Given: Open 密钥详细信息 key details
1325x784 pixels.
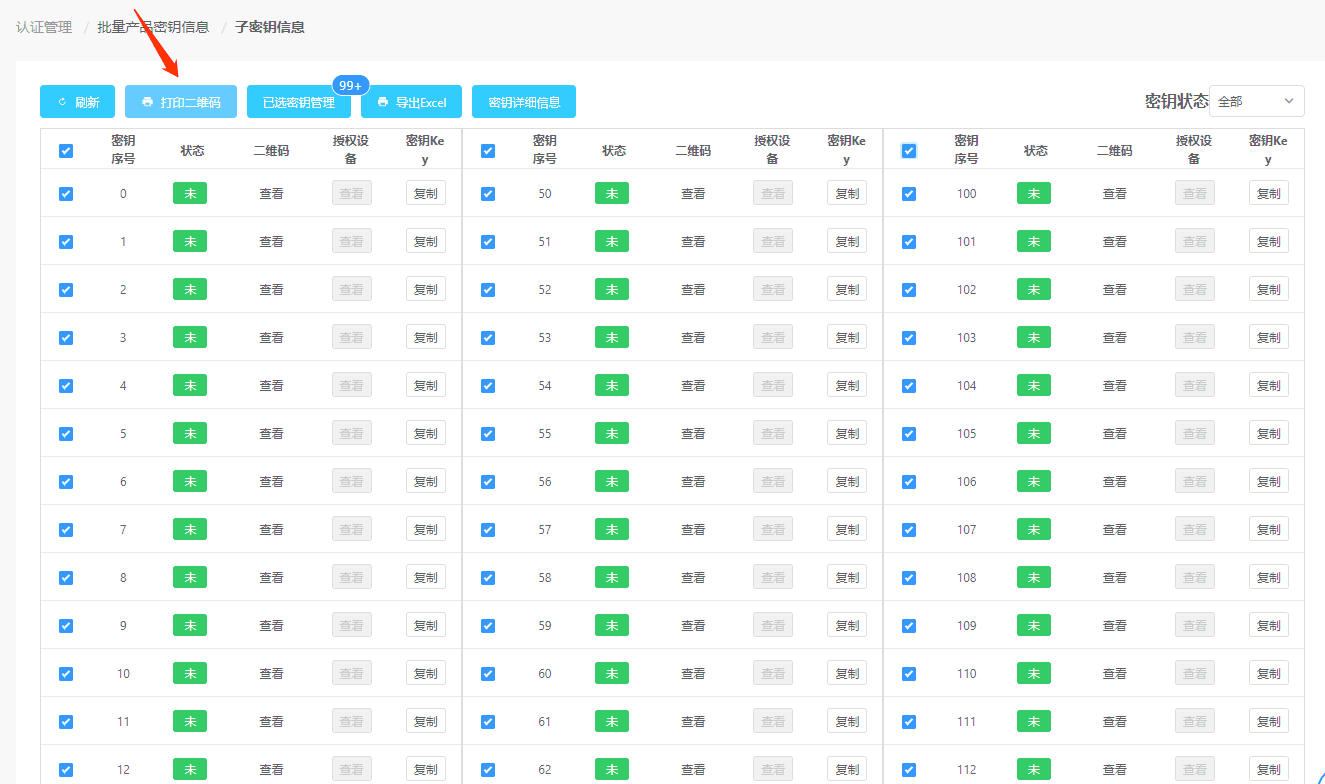Looking at the screenshot, I should coord(523,102).
